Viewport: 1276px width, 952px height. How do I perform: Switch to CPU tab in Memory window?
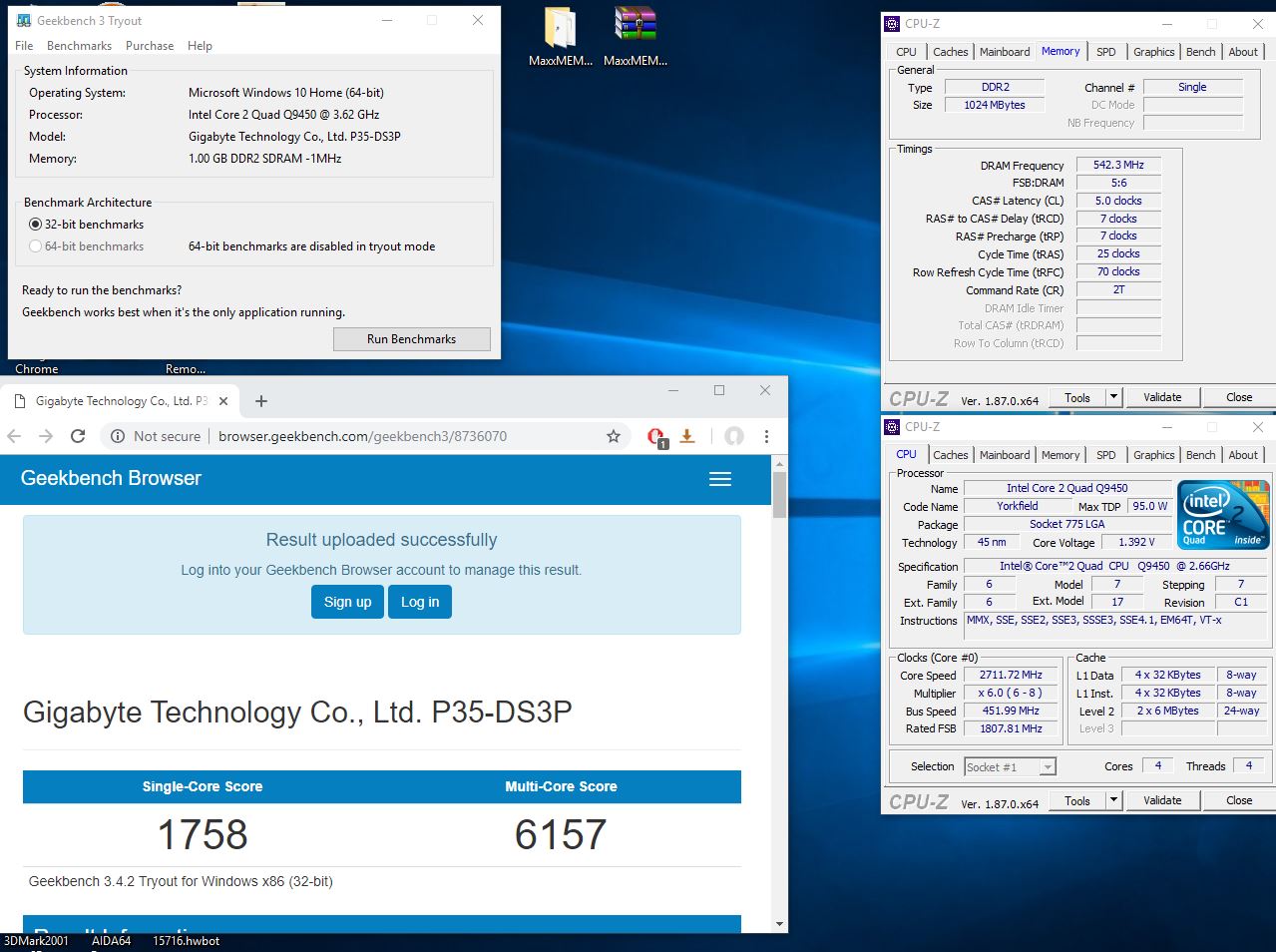coord(906,52)
